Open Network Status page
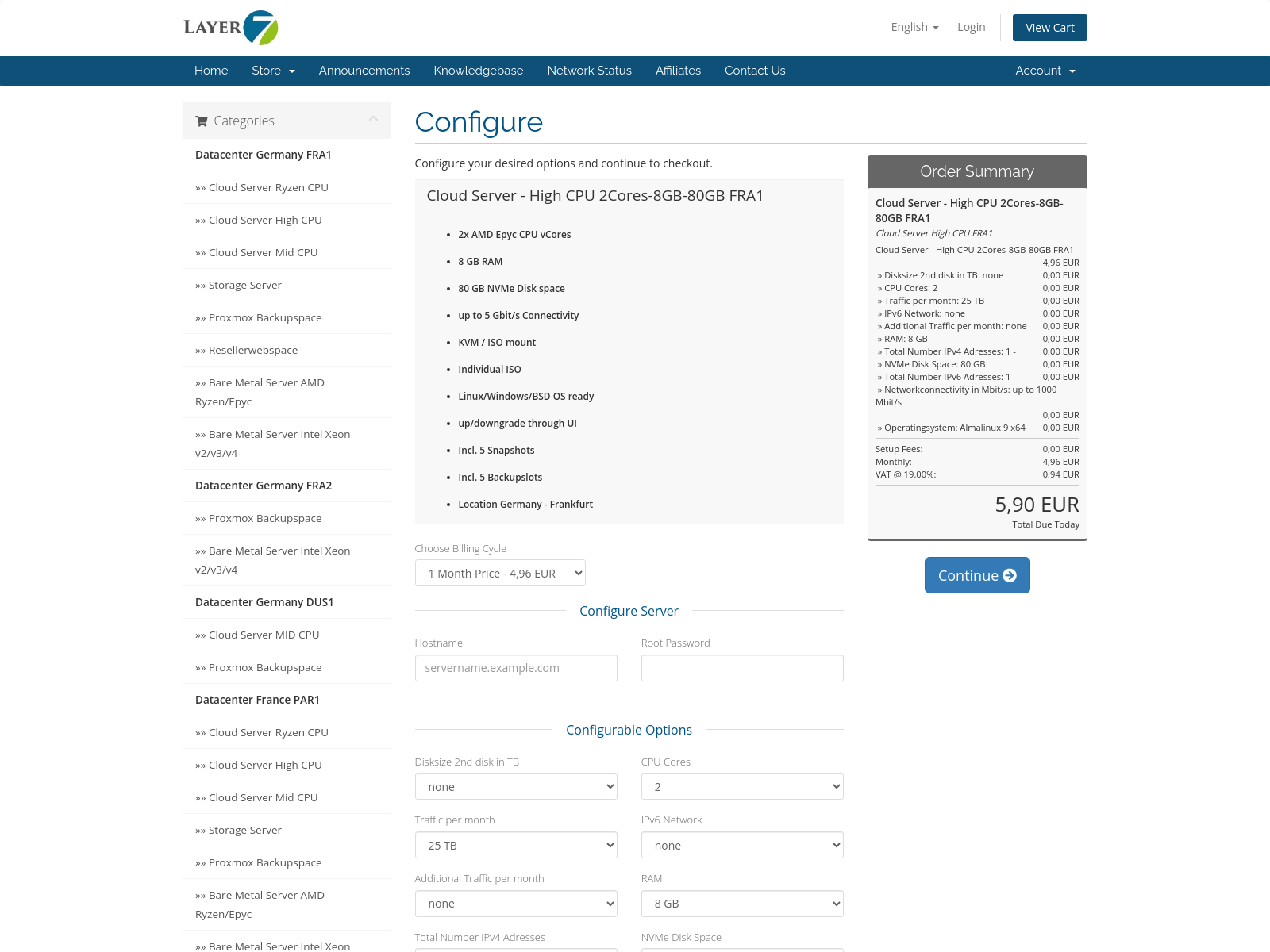Screen dimensions: 1270x952 [589, 71]
